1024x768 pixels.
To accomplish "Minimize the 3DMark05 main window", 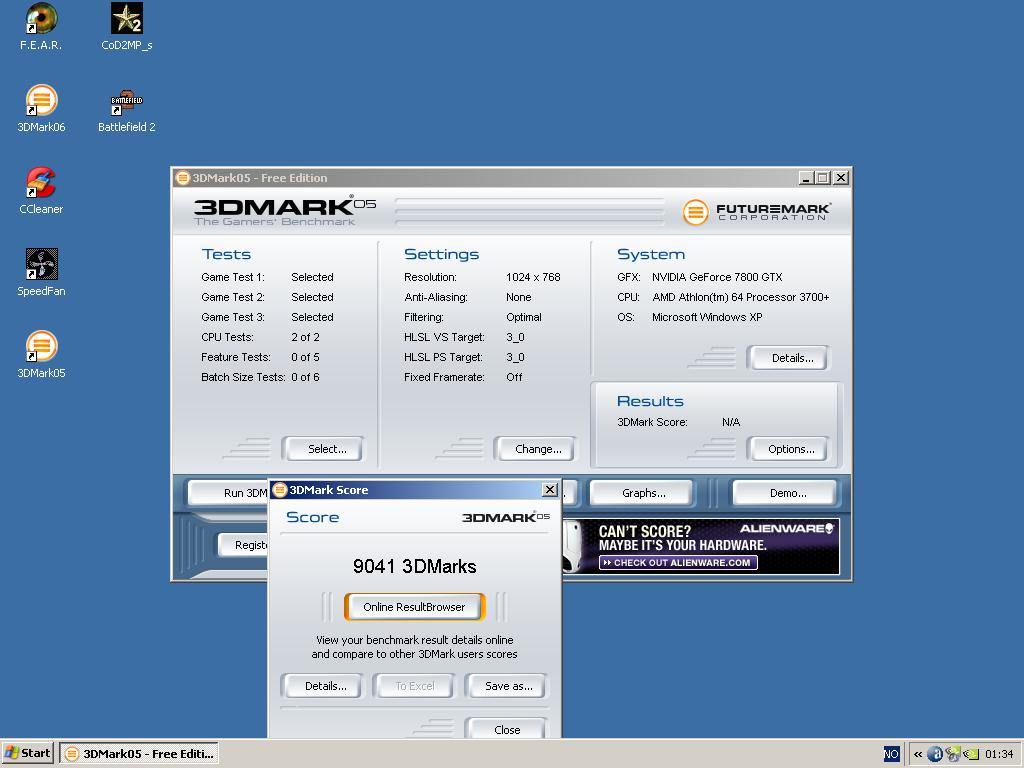I will (807, 178).
